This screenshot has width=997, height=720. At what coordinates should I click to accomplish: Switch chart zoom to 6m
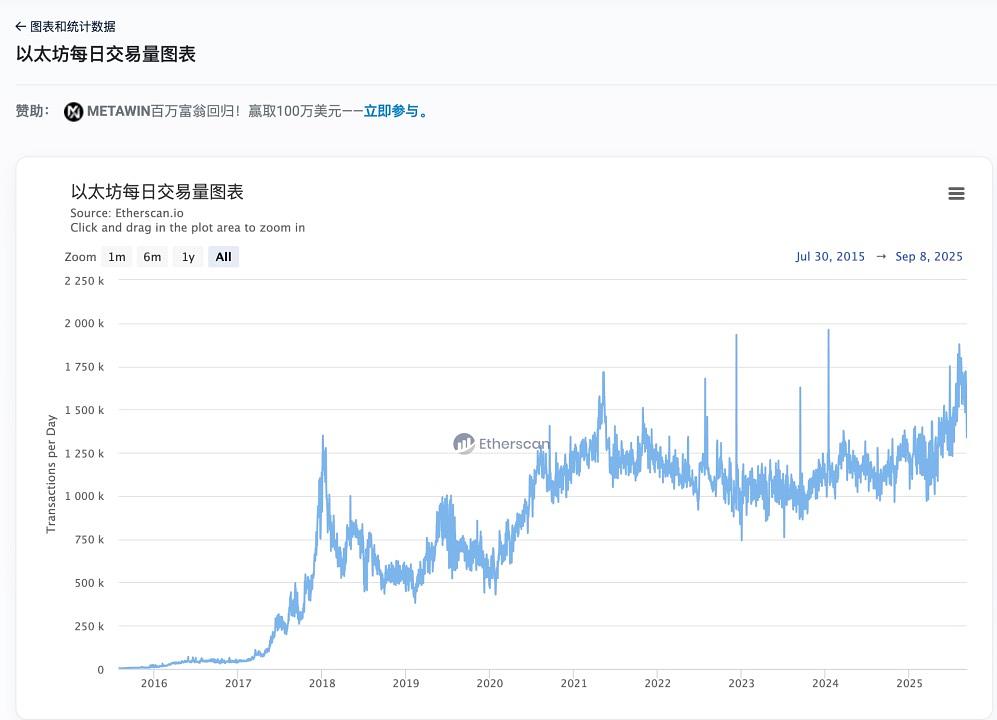152,257
